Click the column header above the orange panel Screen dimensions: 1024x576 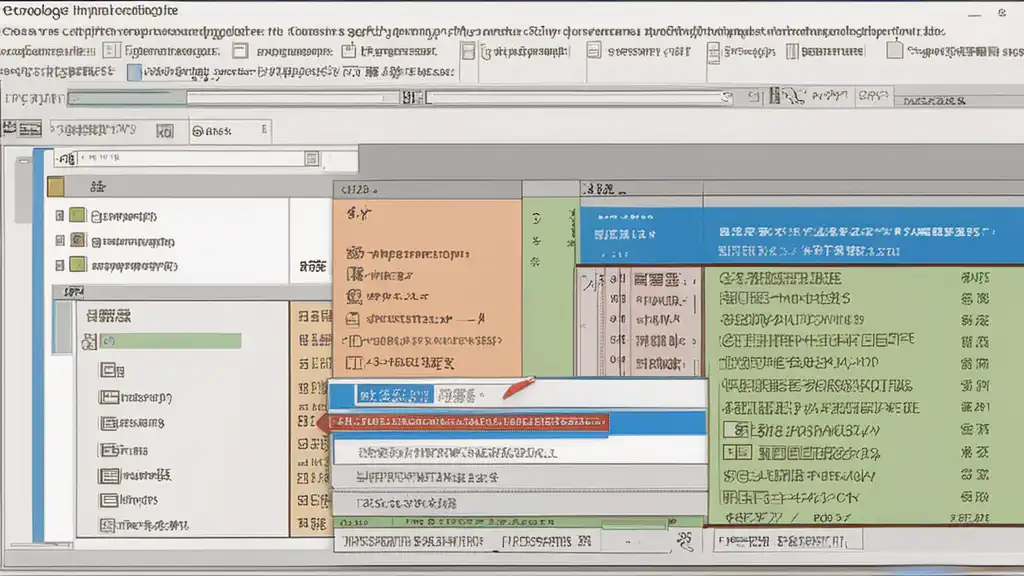click(427, 189)
